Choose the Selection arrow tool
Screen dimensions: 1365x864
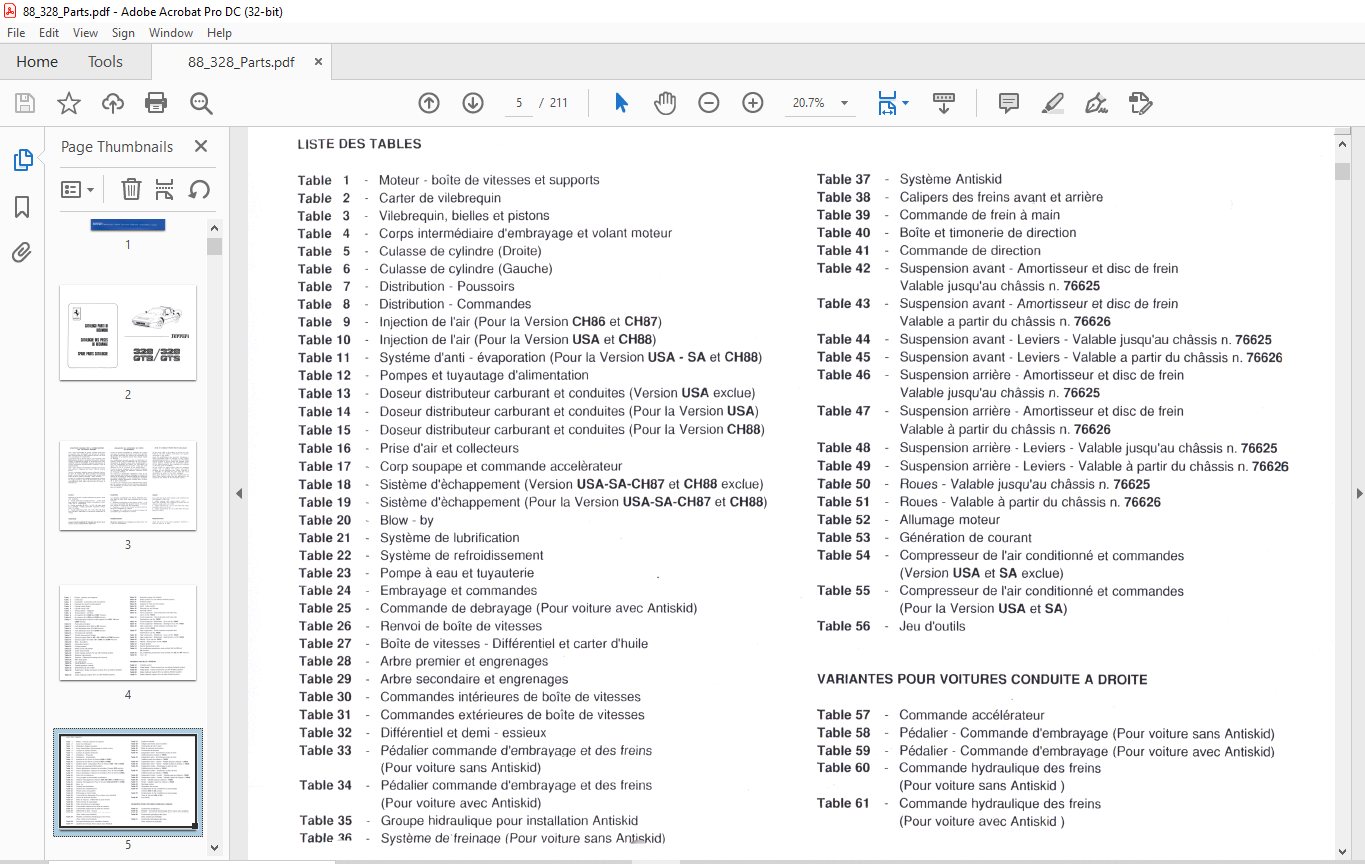(x=621, y=103)
